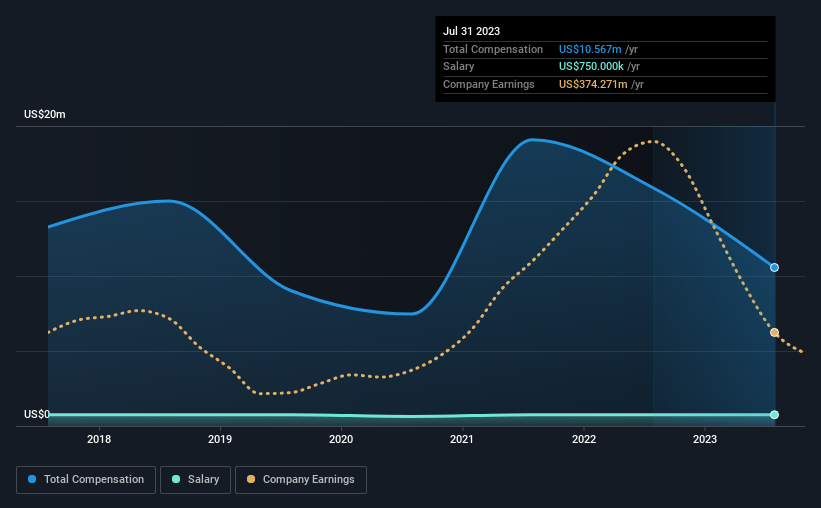Click the teal Salary end data point

(x=774, y=415)
